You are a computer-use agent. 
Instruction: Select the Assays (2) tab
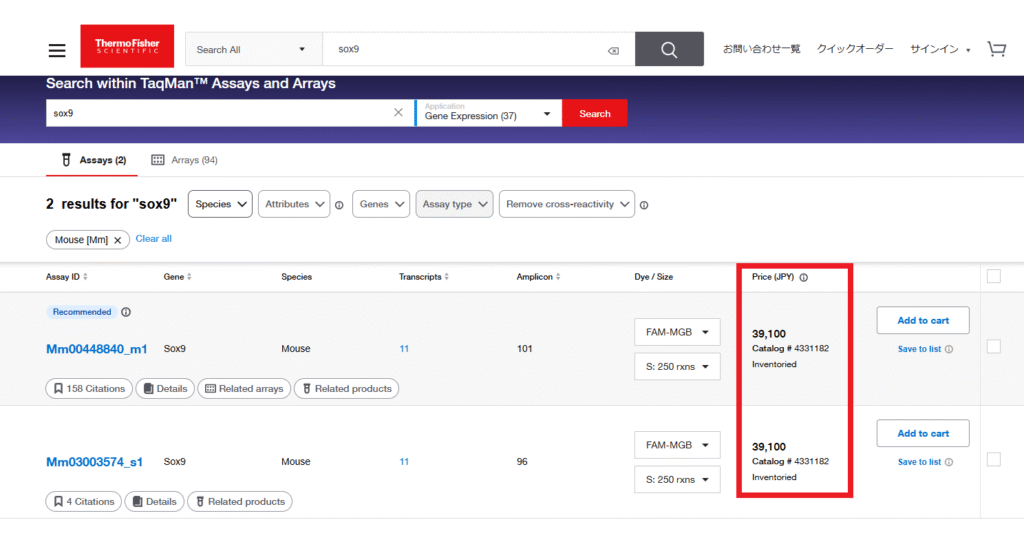tap(93, 160)
